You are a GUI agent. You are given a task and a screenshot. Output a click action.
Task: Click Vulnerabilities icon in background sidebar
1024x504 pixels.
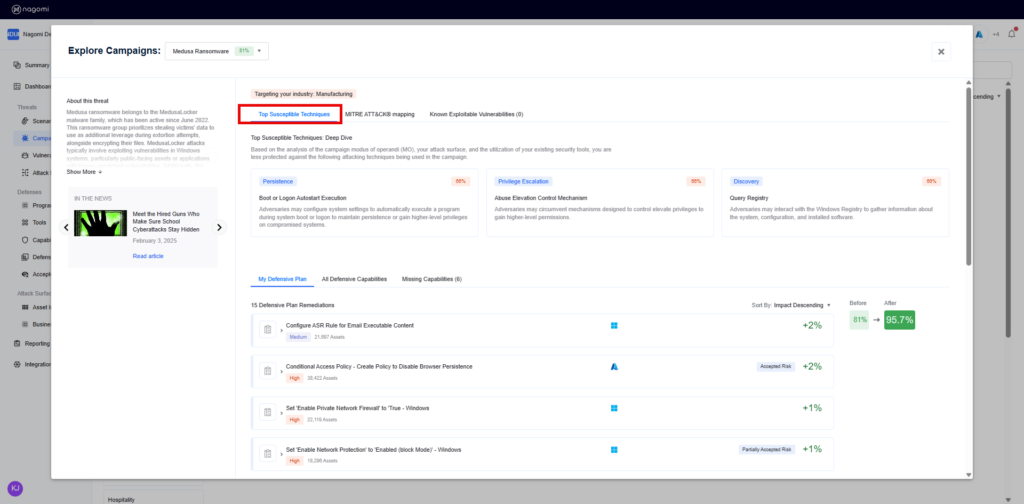[25, 155]
